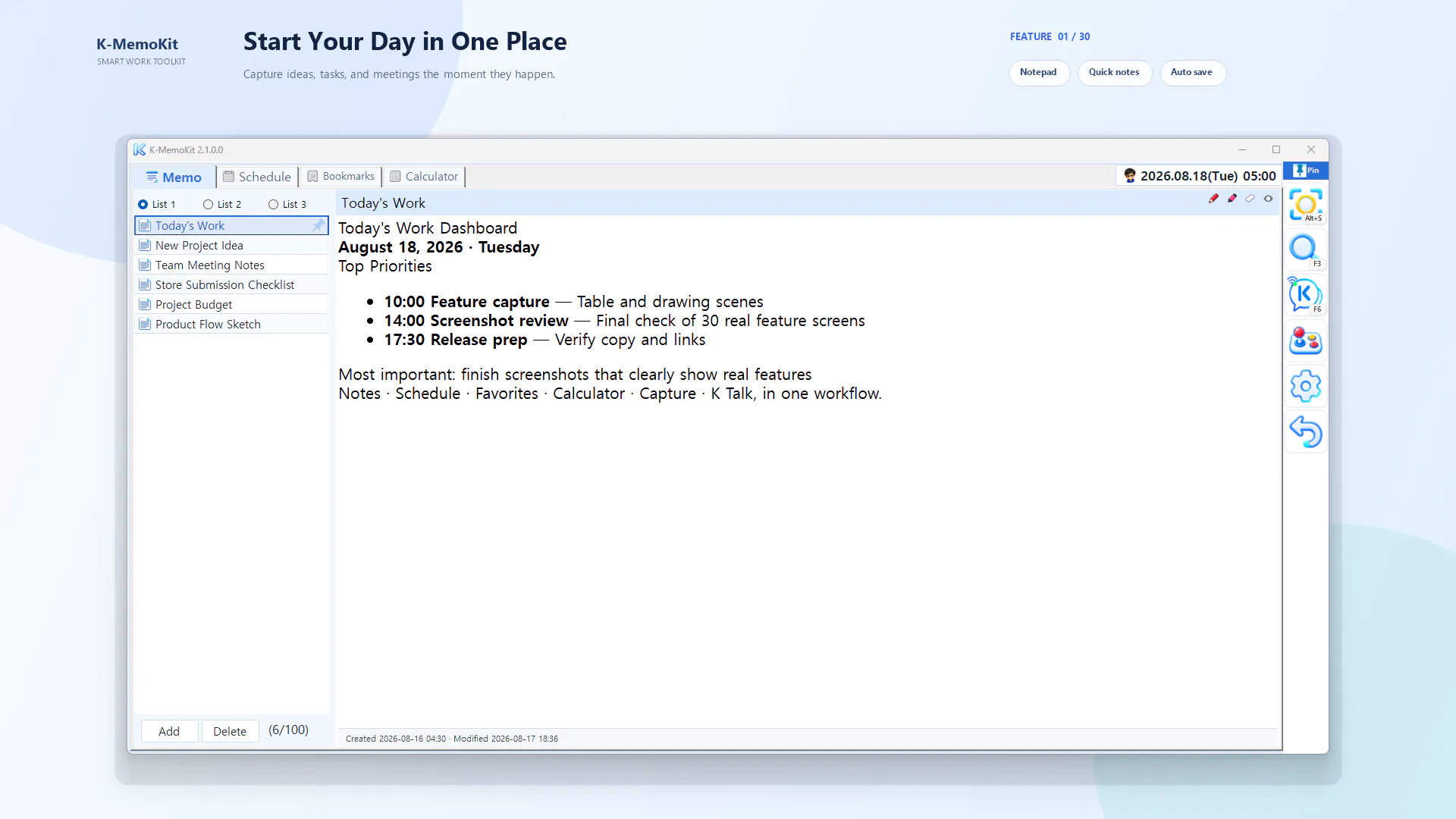The image size is (1456, 819).
Task: Switch to the Memo tab
Action: click(x=174, y=177)
